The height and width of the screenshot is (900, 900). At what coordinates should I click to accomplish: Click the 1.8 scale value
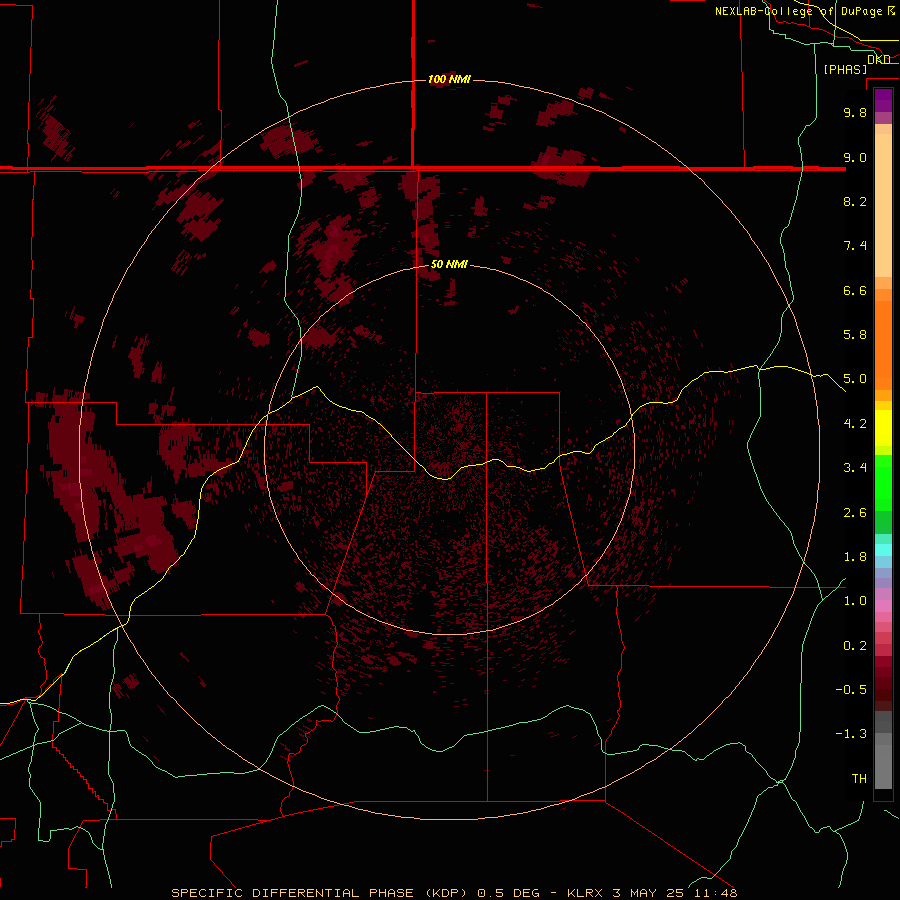tap(855, 557)
